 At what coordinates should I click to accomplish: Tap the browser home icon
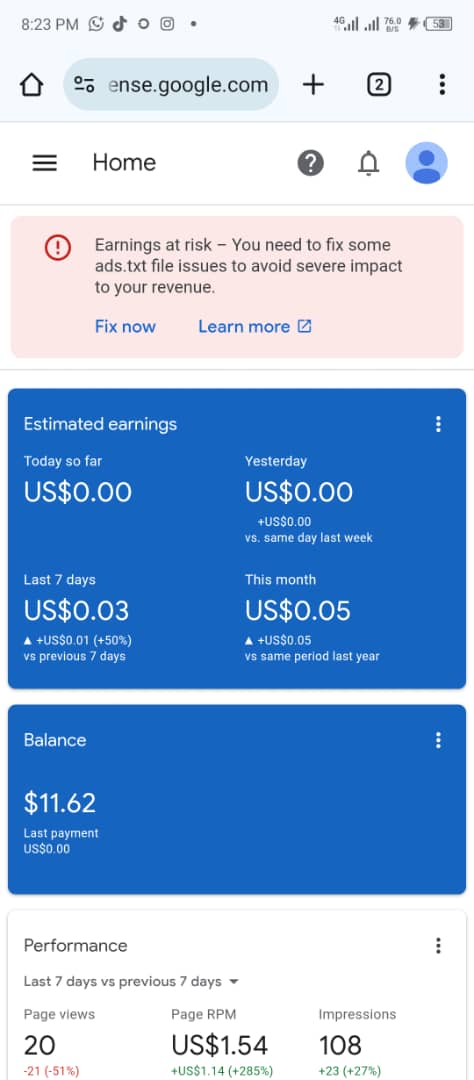[32, 85]
